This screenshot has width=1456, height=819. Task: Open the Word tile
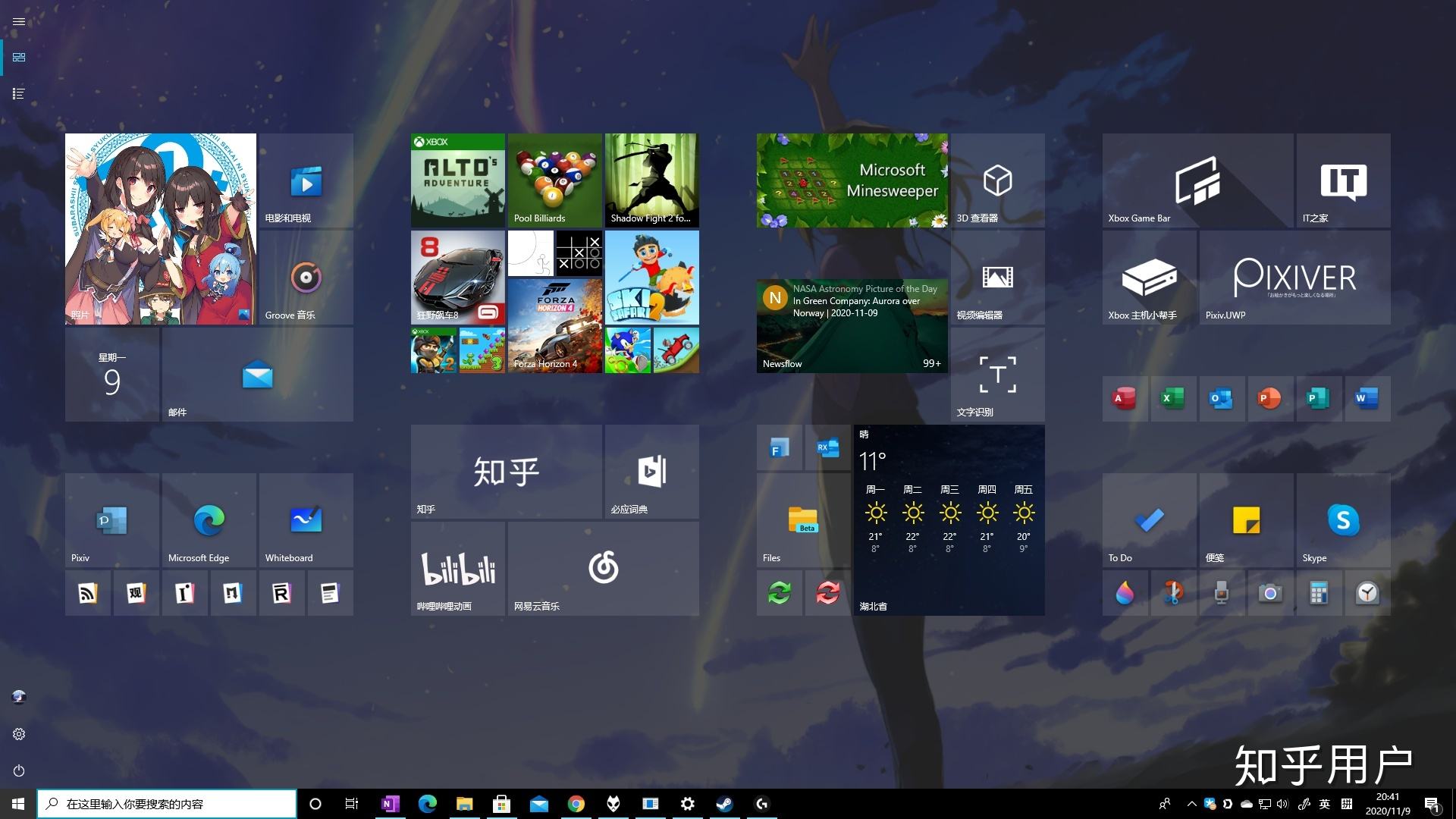pos(1367,399)
